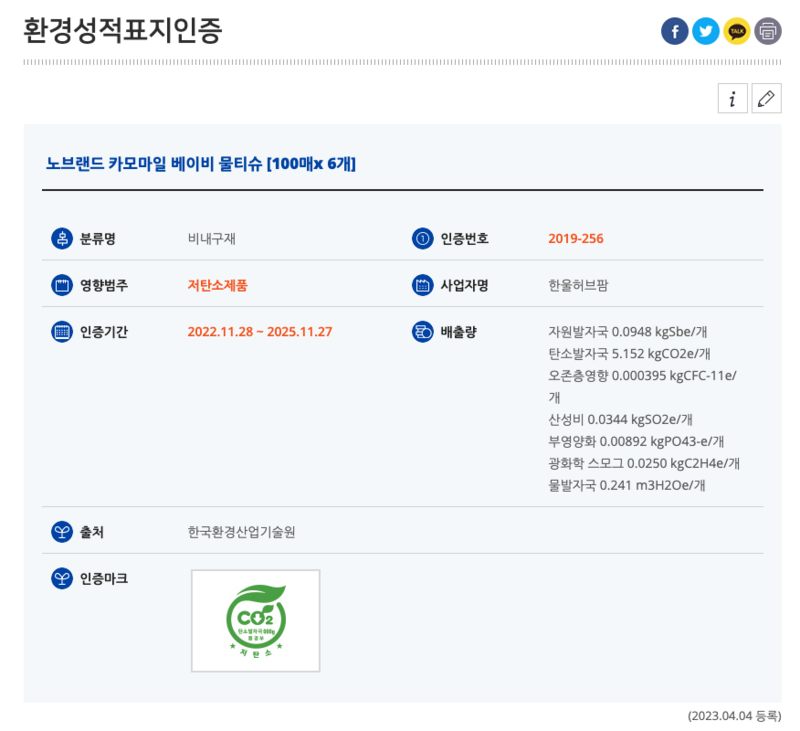Open the info (i) button

pos(733,98)
